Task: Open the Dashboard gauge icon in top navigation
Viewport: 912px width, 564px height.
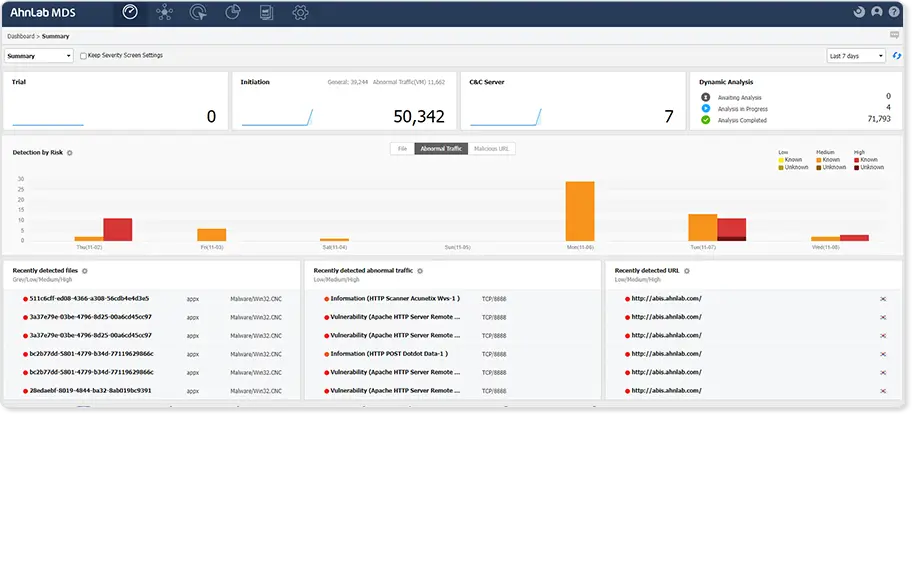Action: [x=130, y=12]
